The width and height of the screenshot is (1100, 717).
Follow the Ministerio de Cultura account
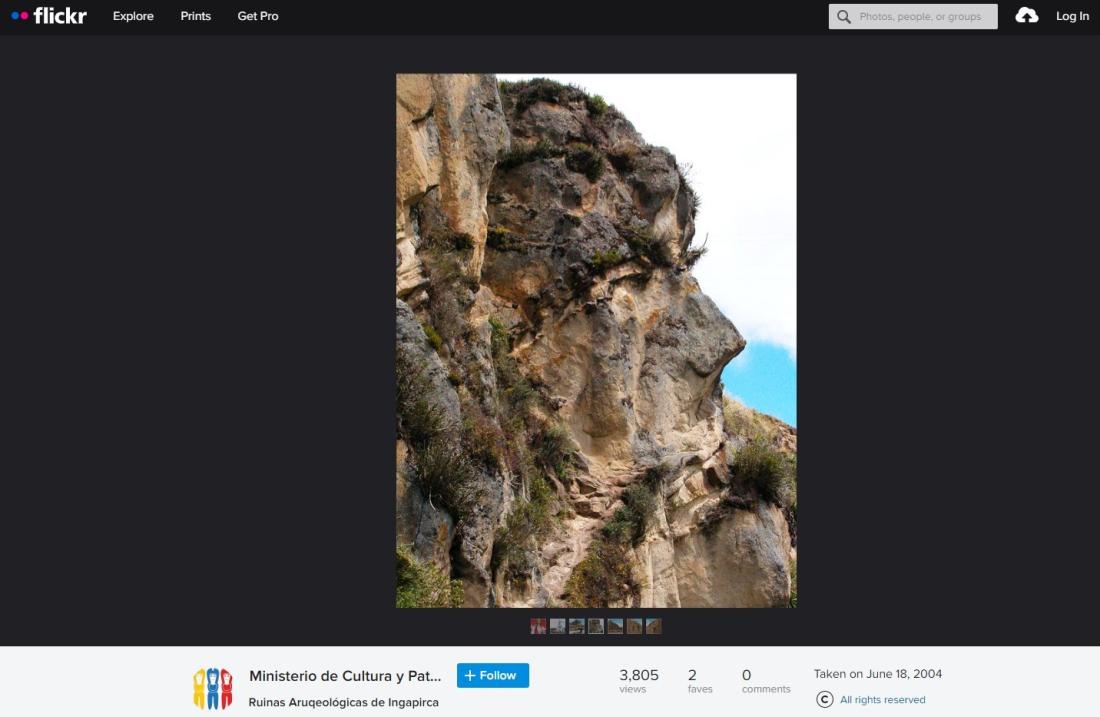tap(492, 675)
